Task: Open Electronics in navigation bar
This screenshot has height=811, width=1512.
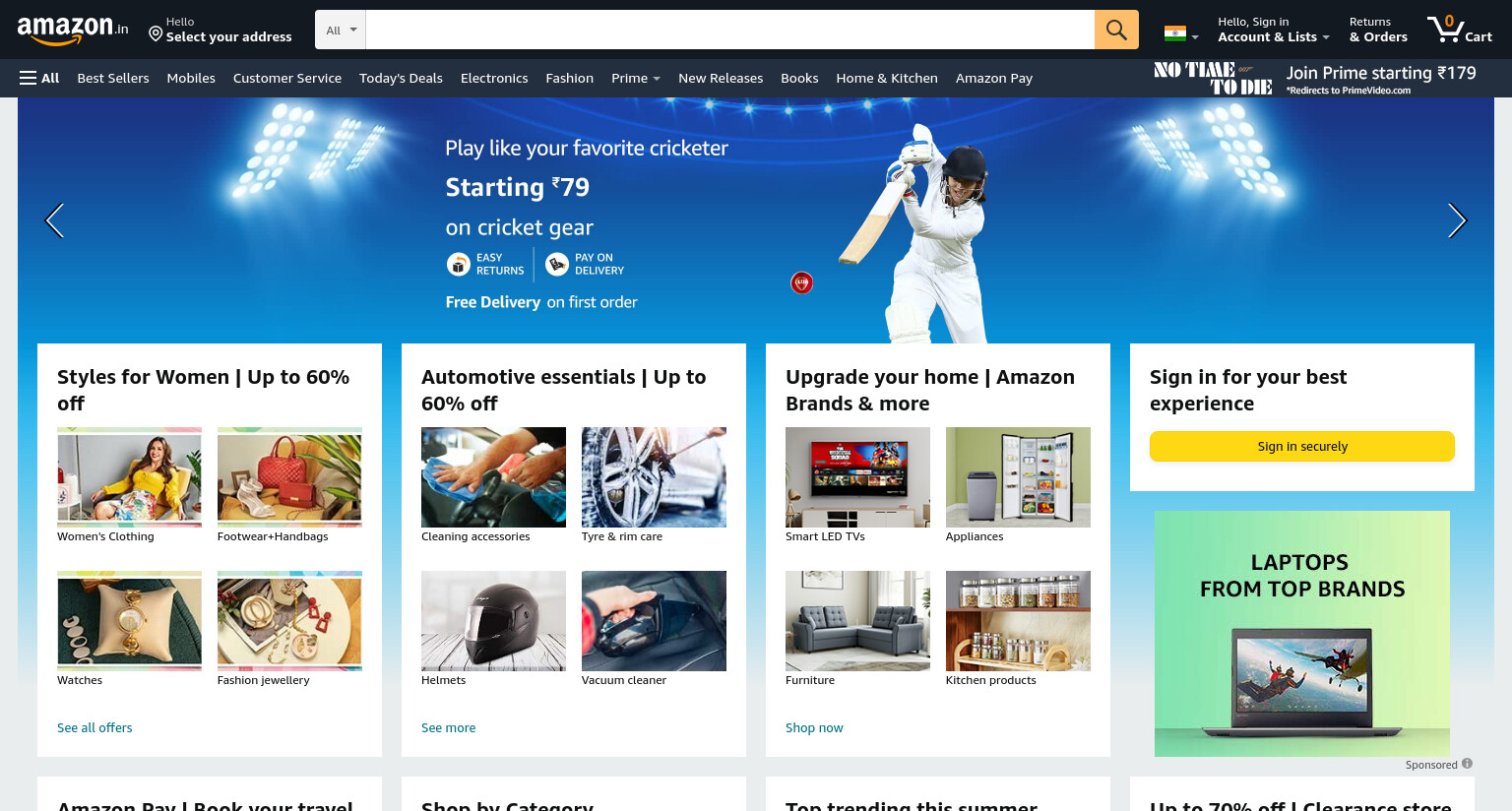Action: [494, 78]
